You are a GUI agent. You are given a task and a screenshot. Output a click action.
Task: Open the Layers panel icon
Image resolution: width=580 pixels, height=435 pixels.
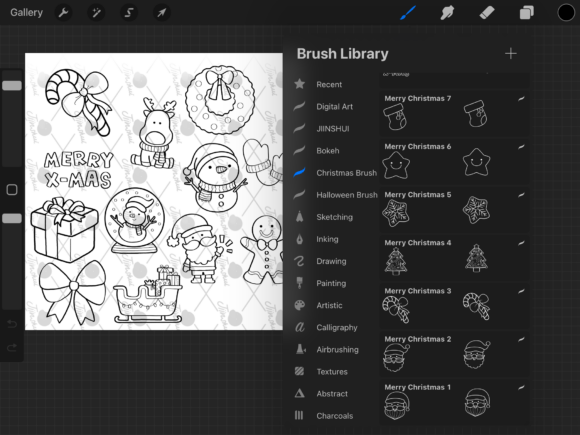coord(526,13)
